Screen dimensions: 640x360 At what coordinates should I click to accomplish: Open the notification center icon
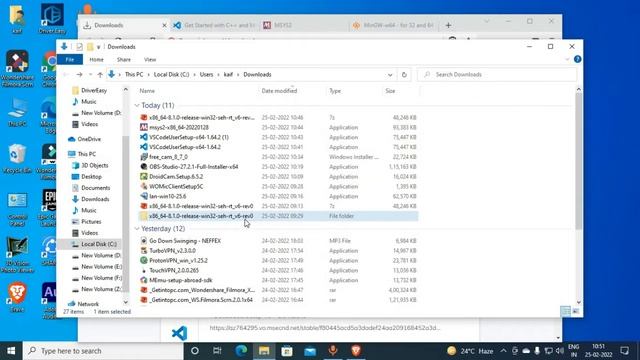[x=624, y=351]
